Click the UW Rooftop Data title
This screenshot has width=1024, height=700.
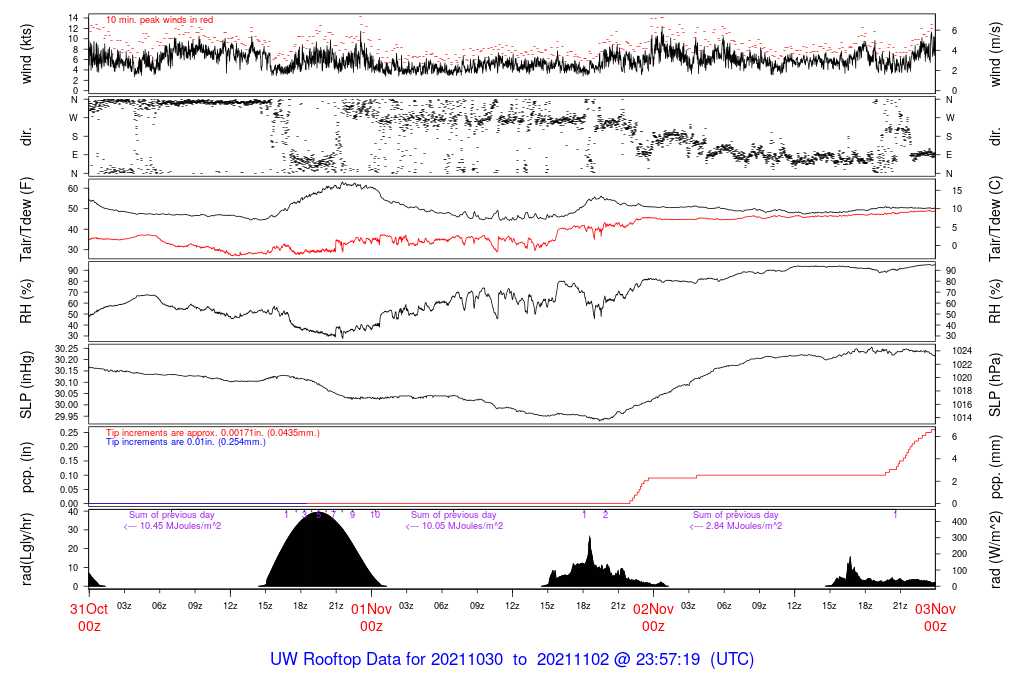point(511,660)
